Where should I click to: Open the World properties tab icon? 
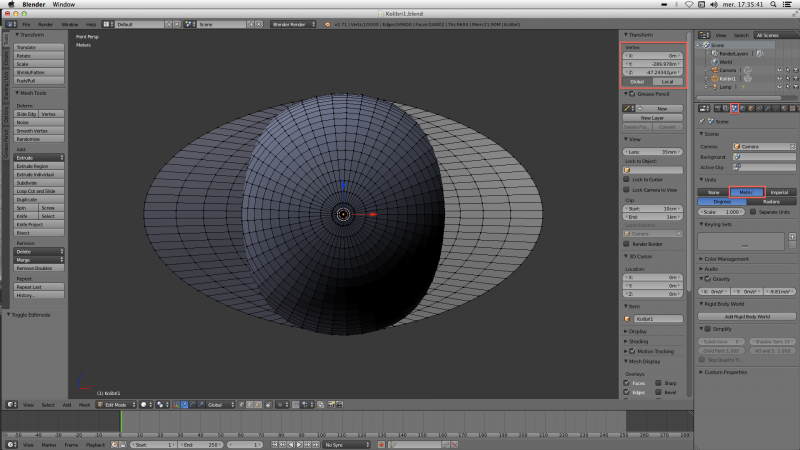click(742, 108)
